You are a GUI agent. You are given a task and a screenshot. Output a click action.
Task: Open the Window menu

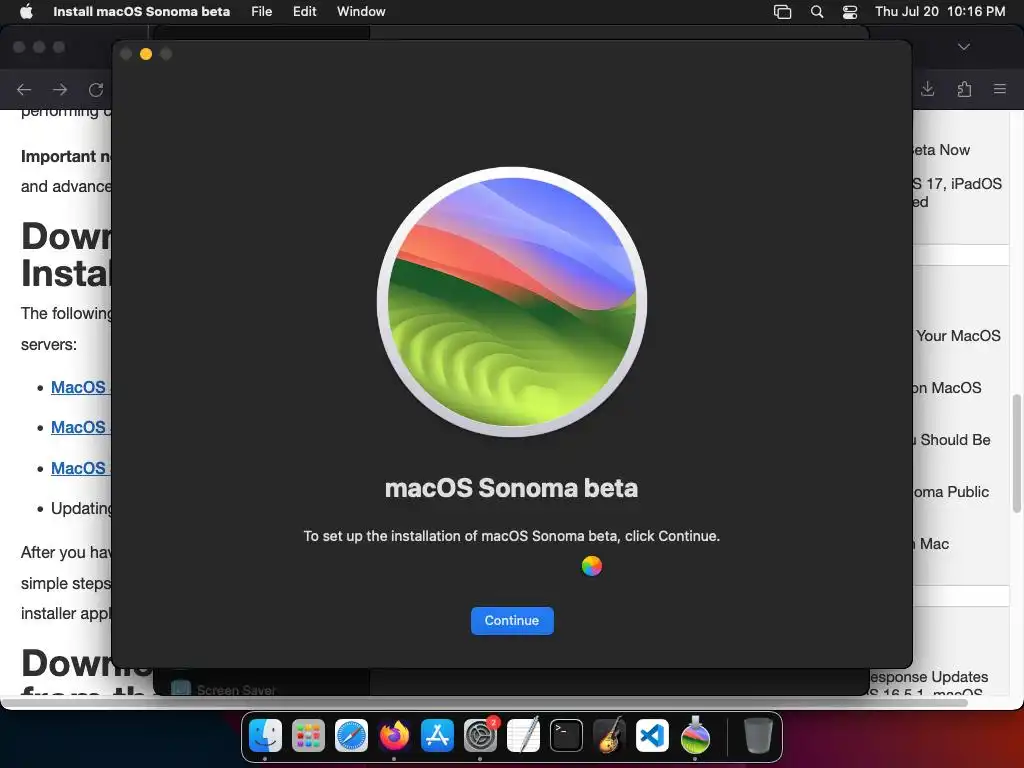361,11
